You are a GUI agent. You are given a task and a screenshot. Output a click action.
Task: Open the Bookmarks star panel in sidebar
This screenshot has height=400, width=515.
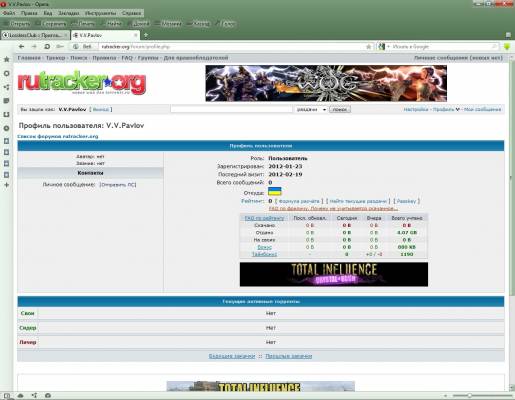click(x=6, y=59)
